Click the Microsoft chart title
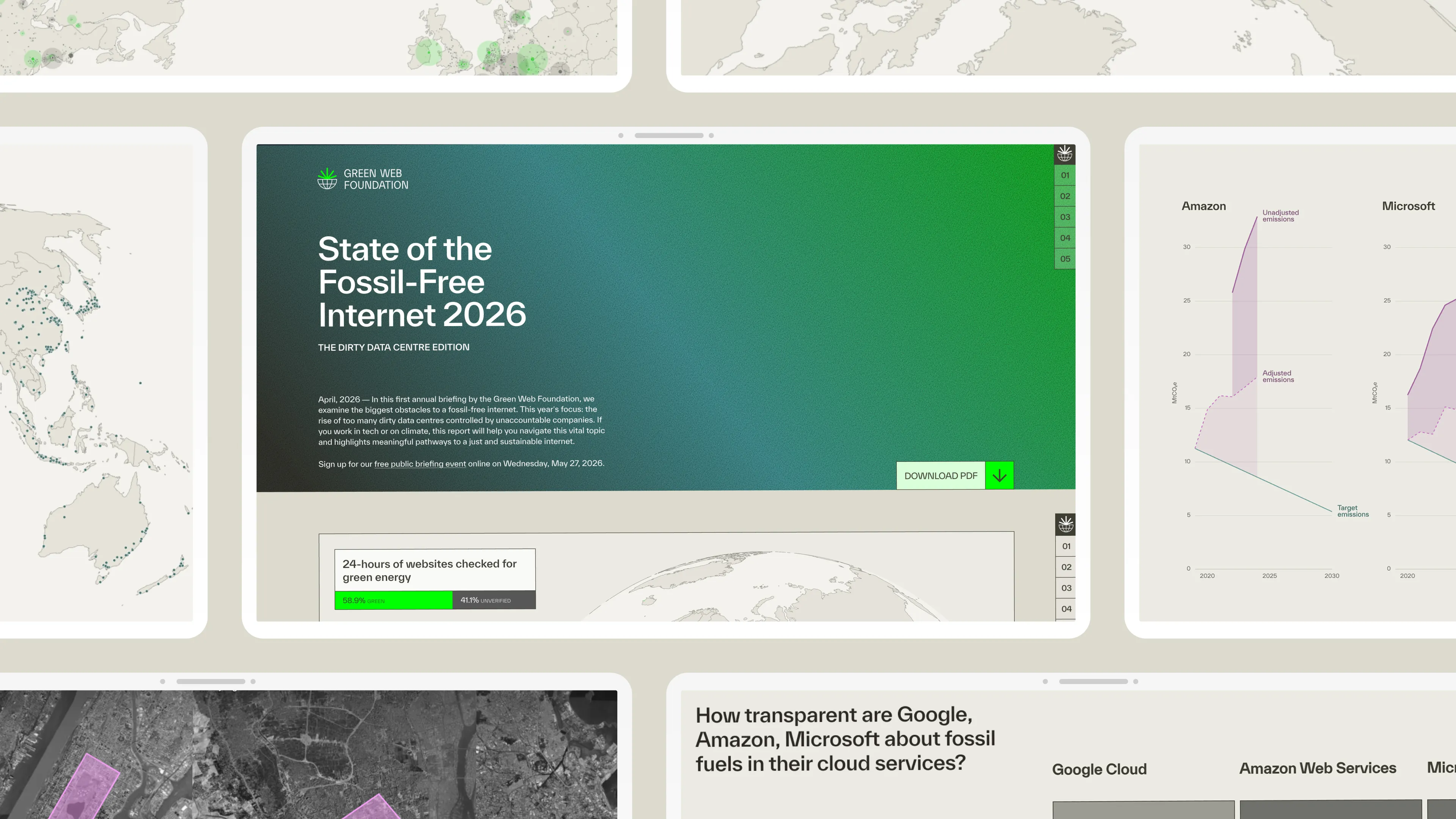 pos(1408,206)
